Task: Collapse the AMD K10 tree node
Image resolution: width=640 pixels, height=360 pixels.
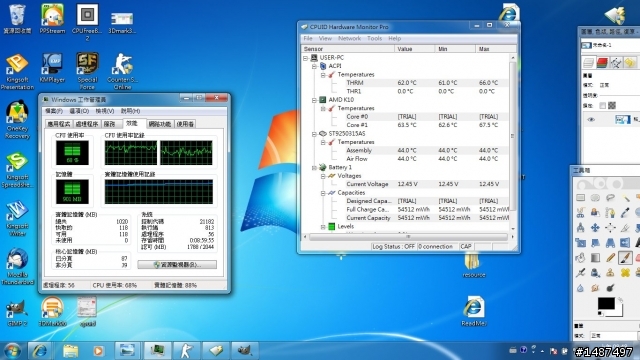Action: click(x=314, y=100)
